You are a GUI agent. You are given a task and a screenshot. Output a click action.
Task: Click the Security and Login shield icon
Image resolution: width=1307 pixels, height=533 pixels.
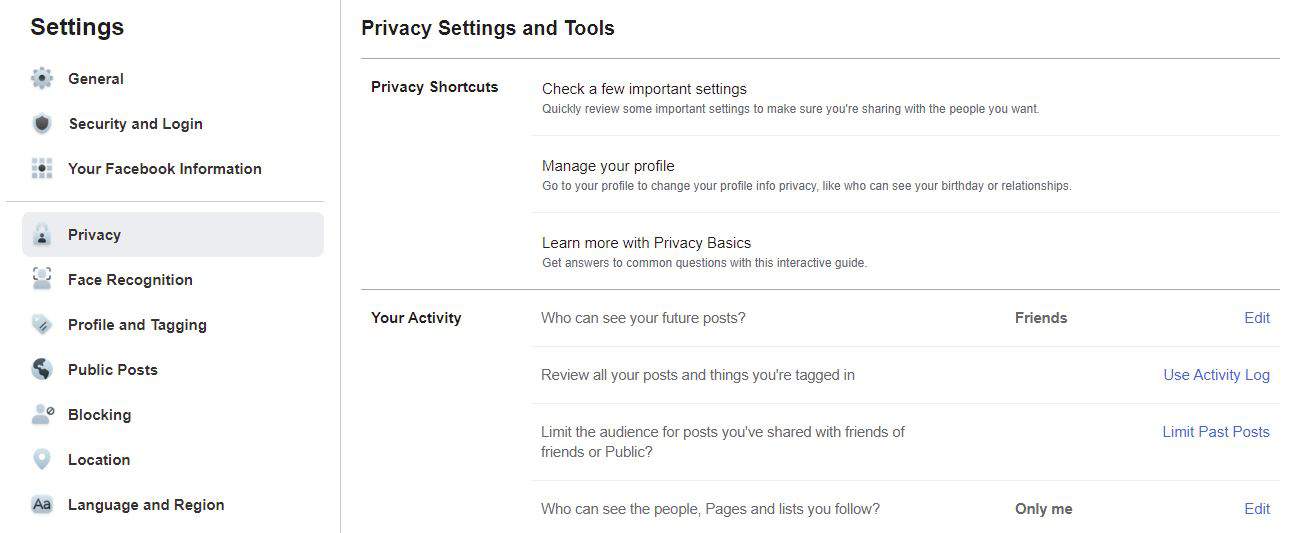(x=42, y=124)
